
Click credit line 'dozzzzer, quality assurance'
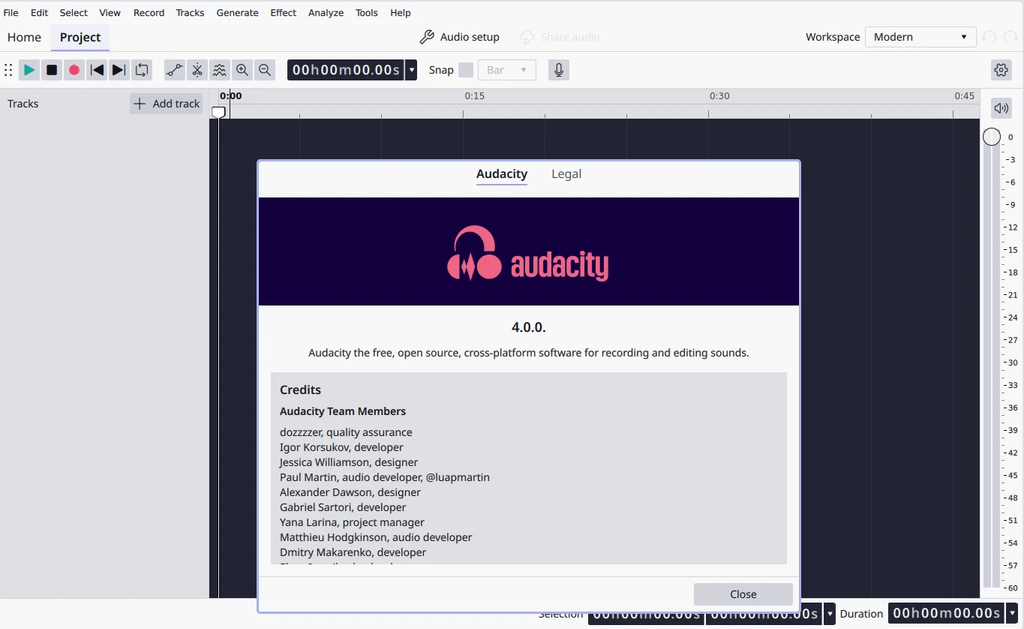346,432
